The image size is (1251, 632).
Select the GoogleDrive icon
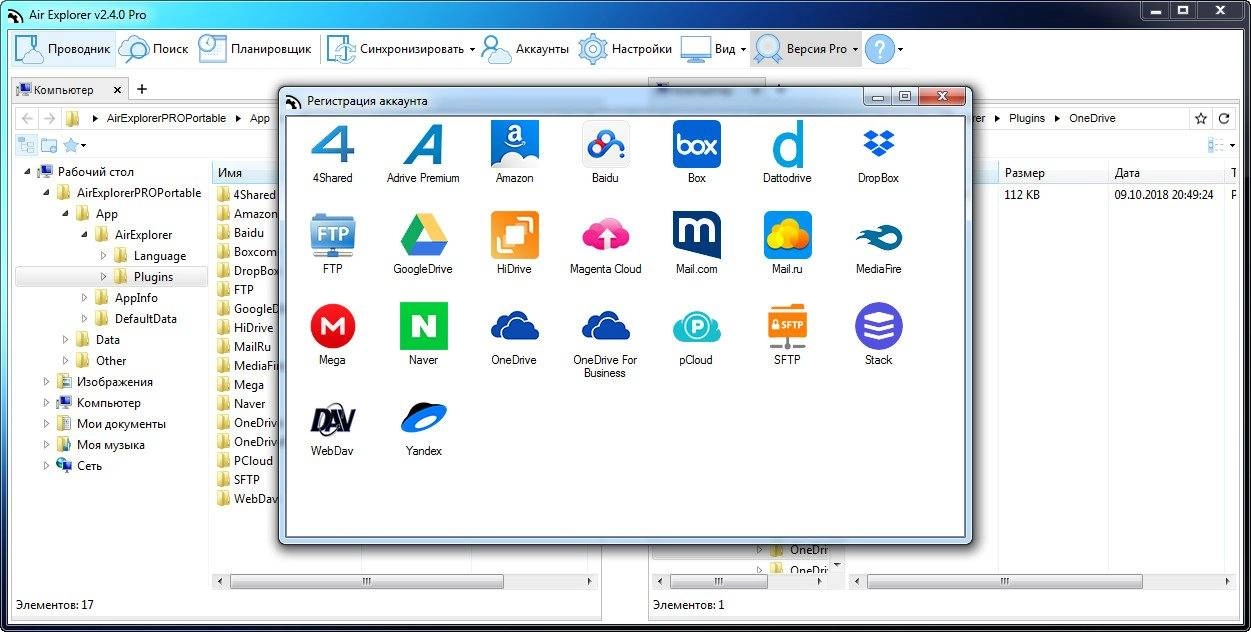[x=423, y=236]
